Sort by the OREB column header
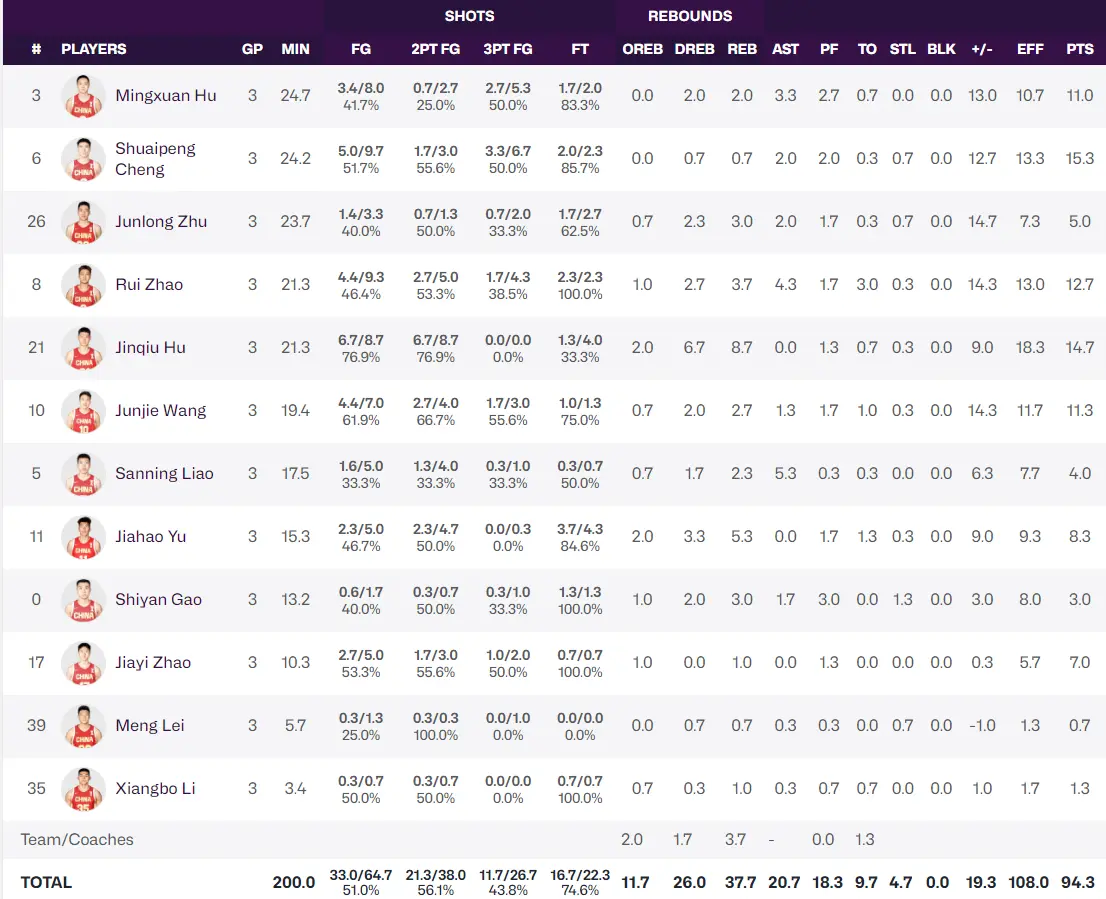Image resolution: width=1106 pixels, height=899 pixels. click(x=642, y=49)
